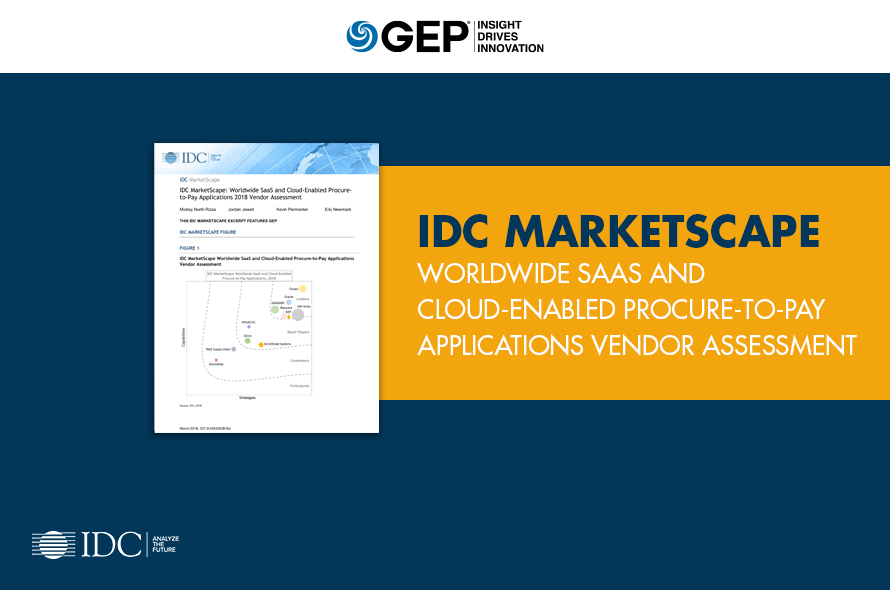Click the report's 'FIGURE 1' label
Viewport: 890px width, 590px height.
189,248
